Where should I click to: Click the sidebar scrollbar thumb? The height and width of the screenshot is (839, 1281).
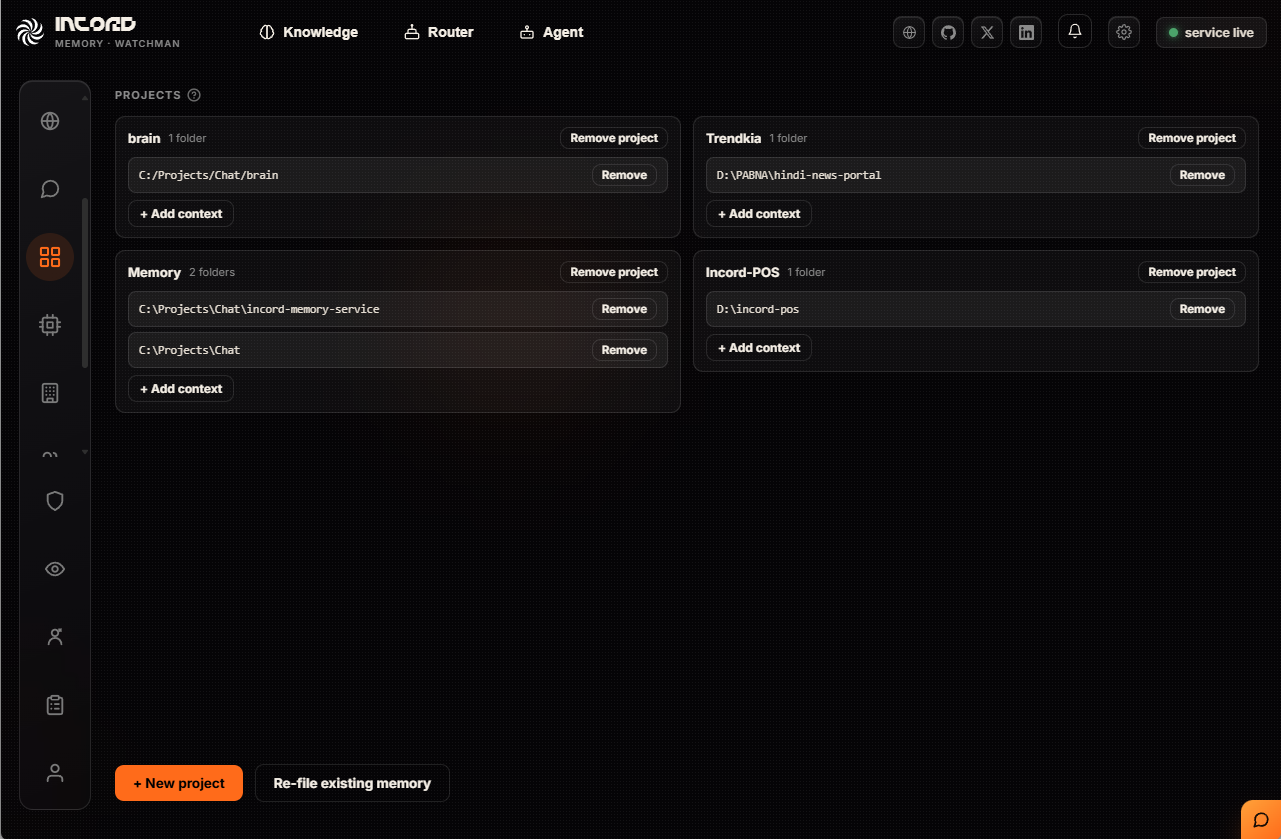[x=85, y=283]
